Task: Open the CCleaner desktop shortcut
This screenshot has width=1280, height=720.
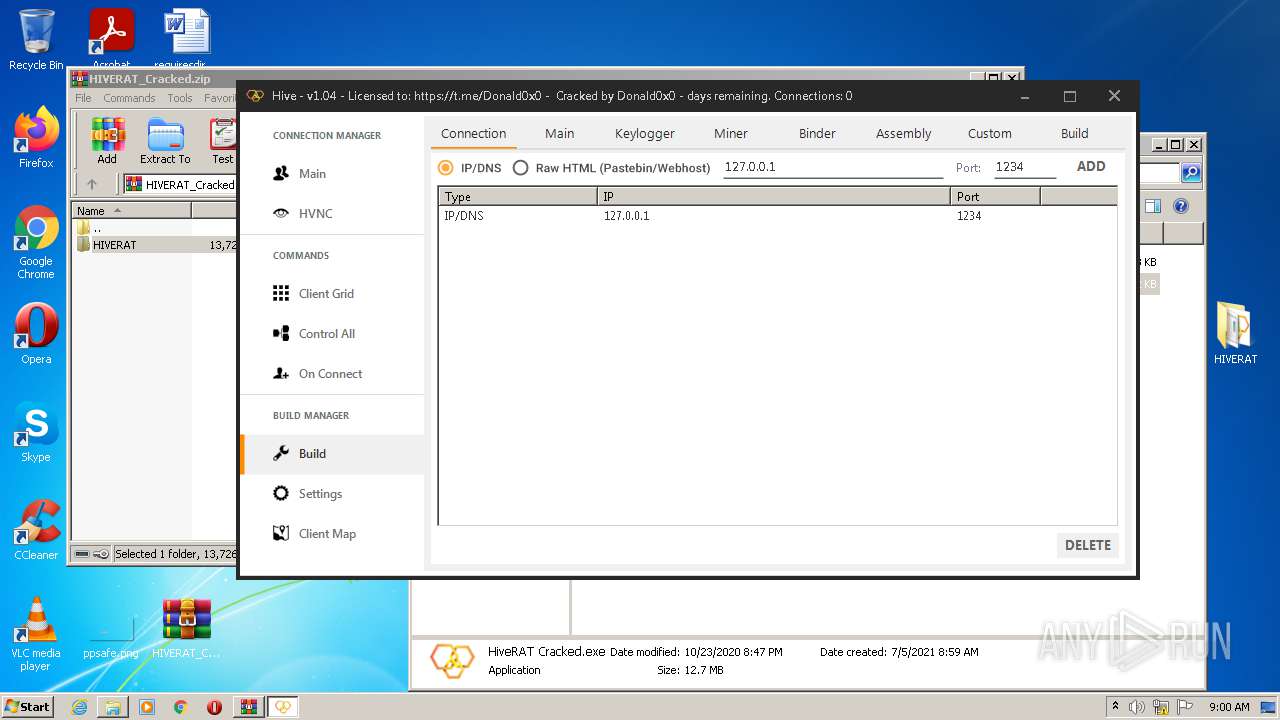Action: (36, 529)
